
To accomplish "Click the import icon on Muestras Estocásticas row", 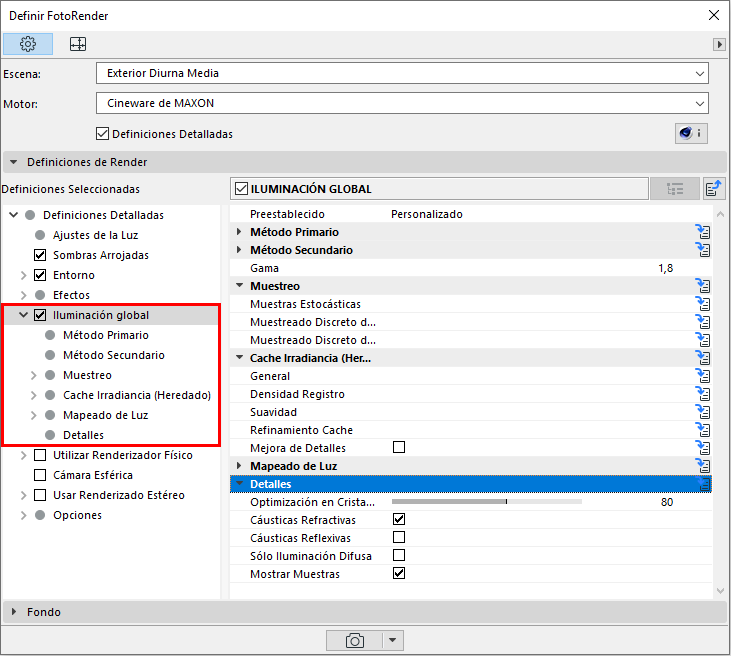I will coord(703,304).
